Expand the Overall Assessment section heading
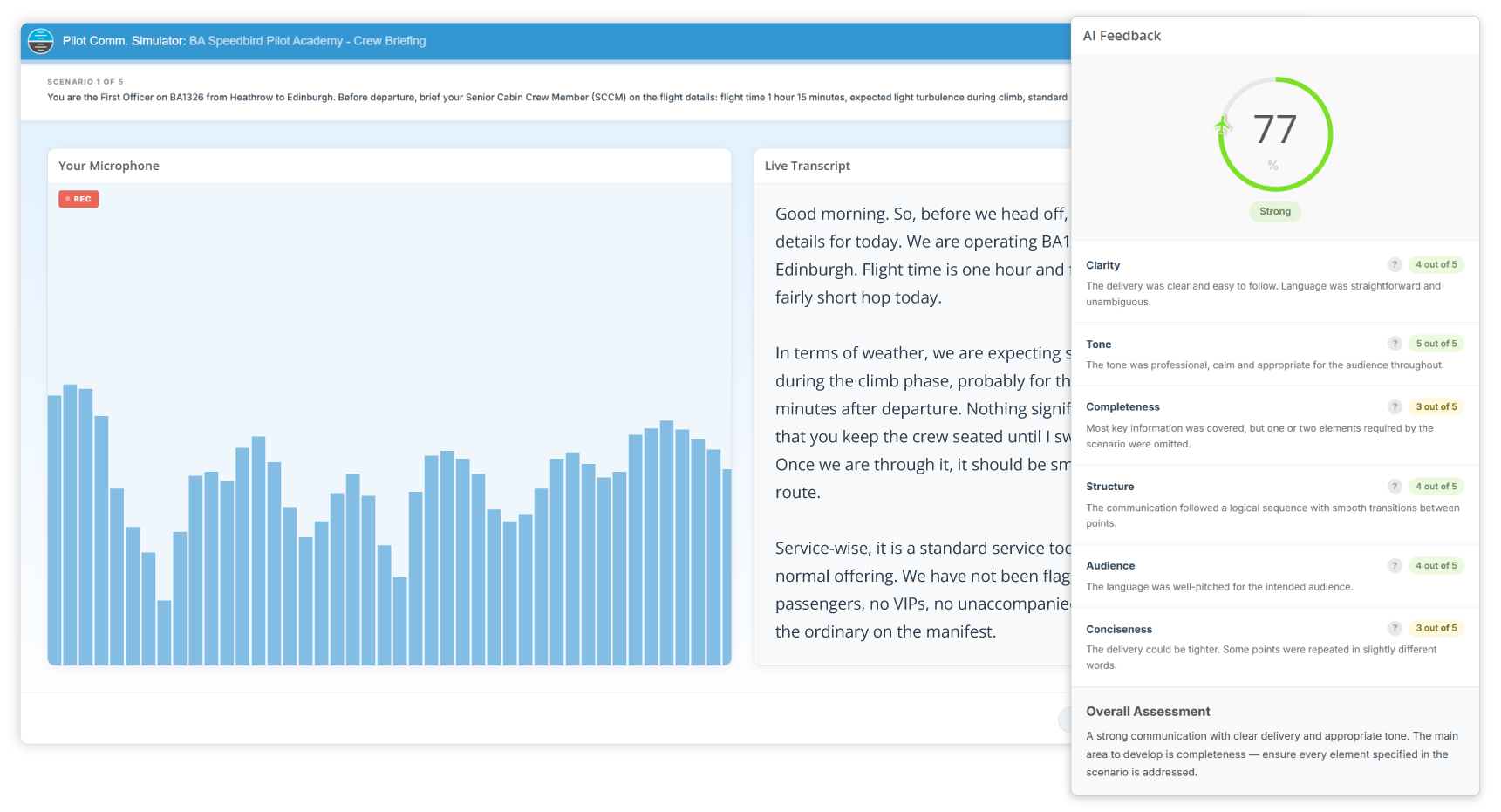1501x812 pixels. pos(1148,712)
